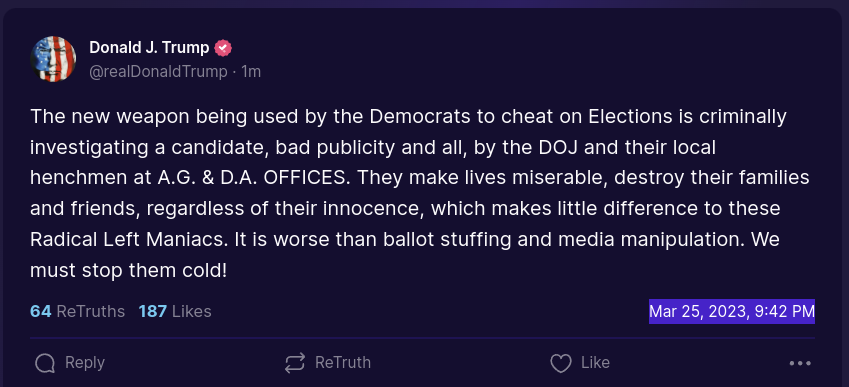Viewport: 849px width, 387px height.
Task: Click the Reply speech bubble icon
Action: (x=45, y=363)
